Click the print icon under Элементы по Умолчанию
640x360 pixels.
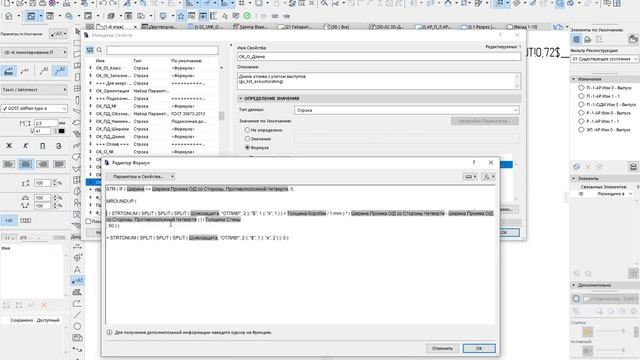(x=587, y=39)
